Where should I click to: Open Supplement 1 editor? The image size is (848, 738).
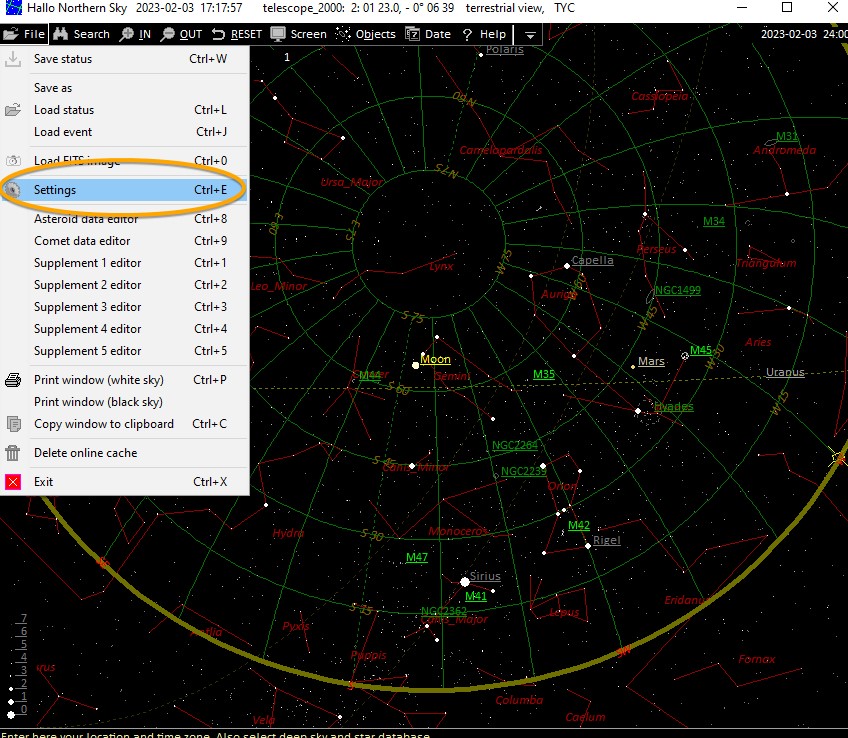tap(124, 263)
